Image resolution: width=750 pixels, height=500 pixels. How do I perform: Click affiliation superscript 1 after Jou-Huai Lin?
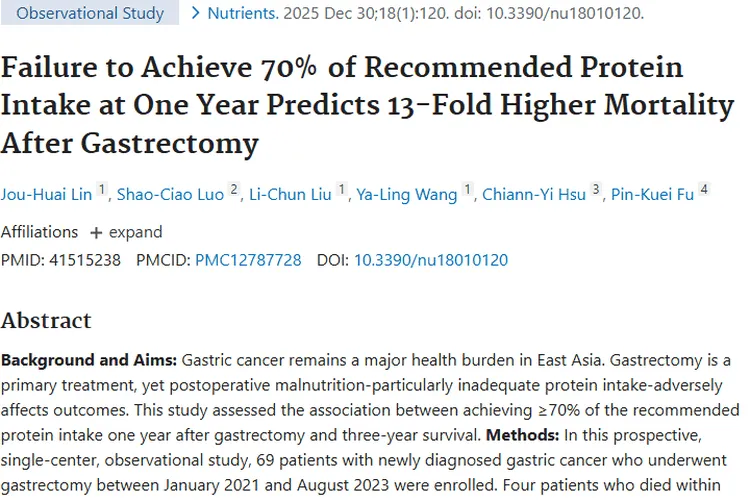click(x=101, y=189)
